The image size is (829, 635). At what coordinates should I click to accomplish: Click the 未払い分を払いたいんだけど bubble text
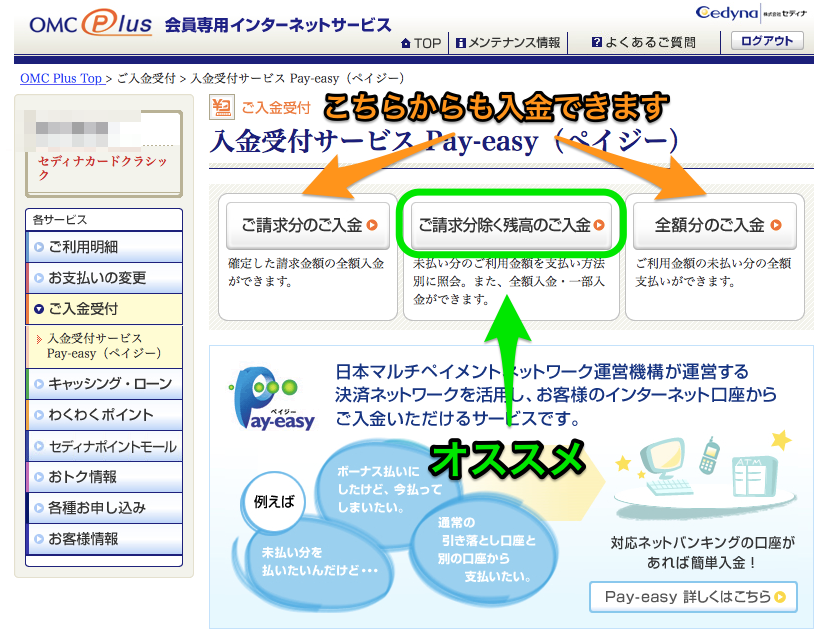[x=320, y=562]
